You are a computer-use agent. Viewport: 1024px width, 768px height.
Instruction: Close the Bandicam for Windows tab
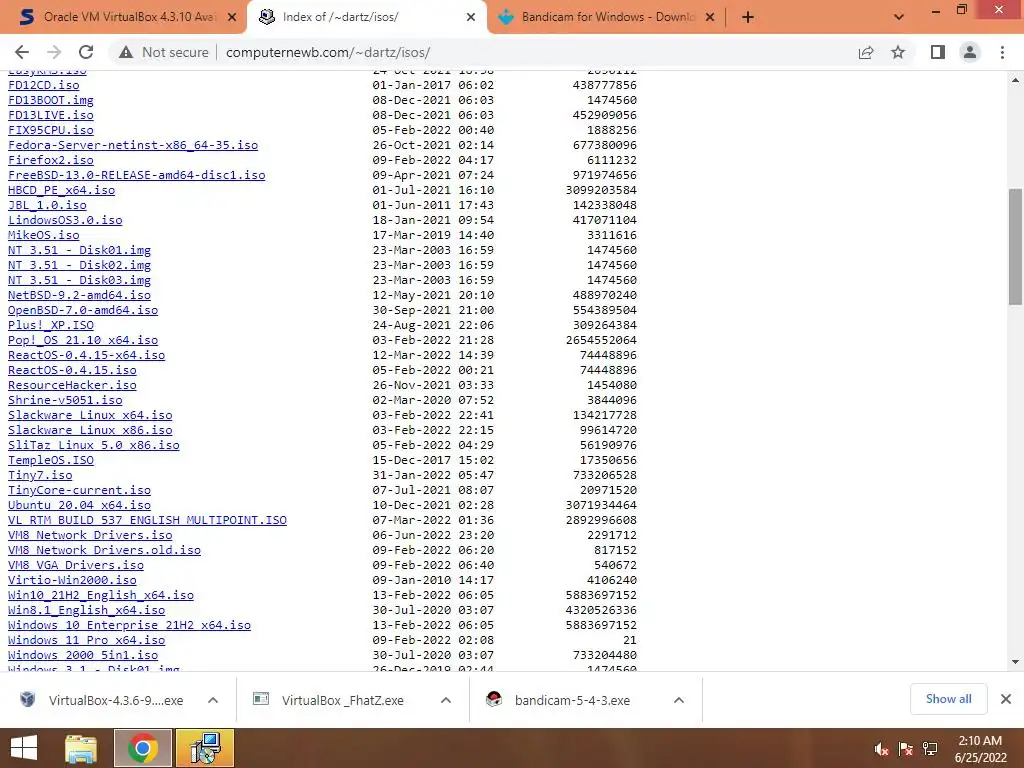[711, 18]
